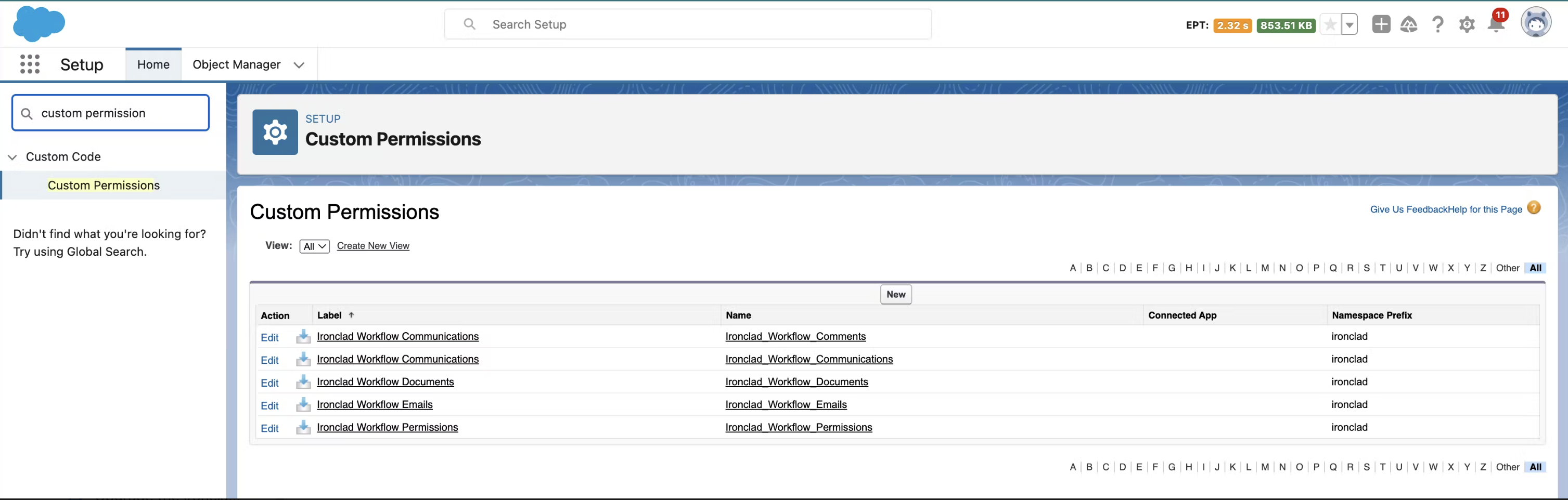Open the Setup gear icon in header

(x=1467, y=24)
